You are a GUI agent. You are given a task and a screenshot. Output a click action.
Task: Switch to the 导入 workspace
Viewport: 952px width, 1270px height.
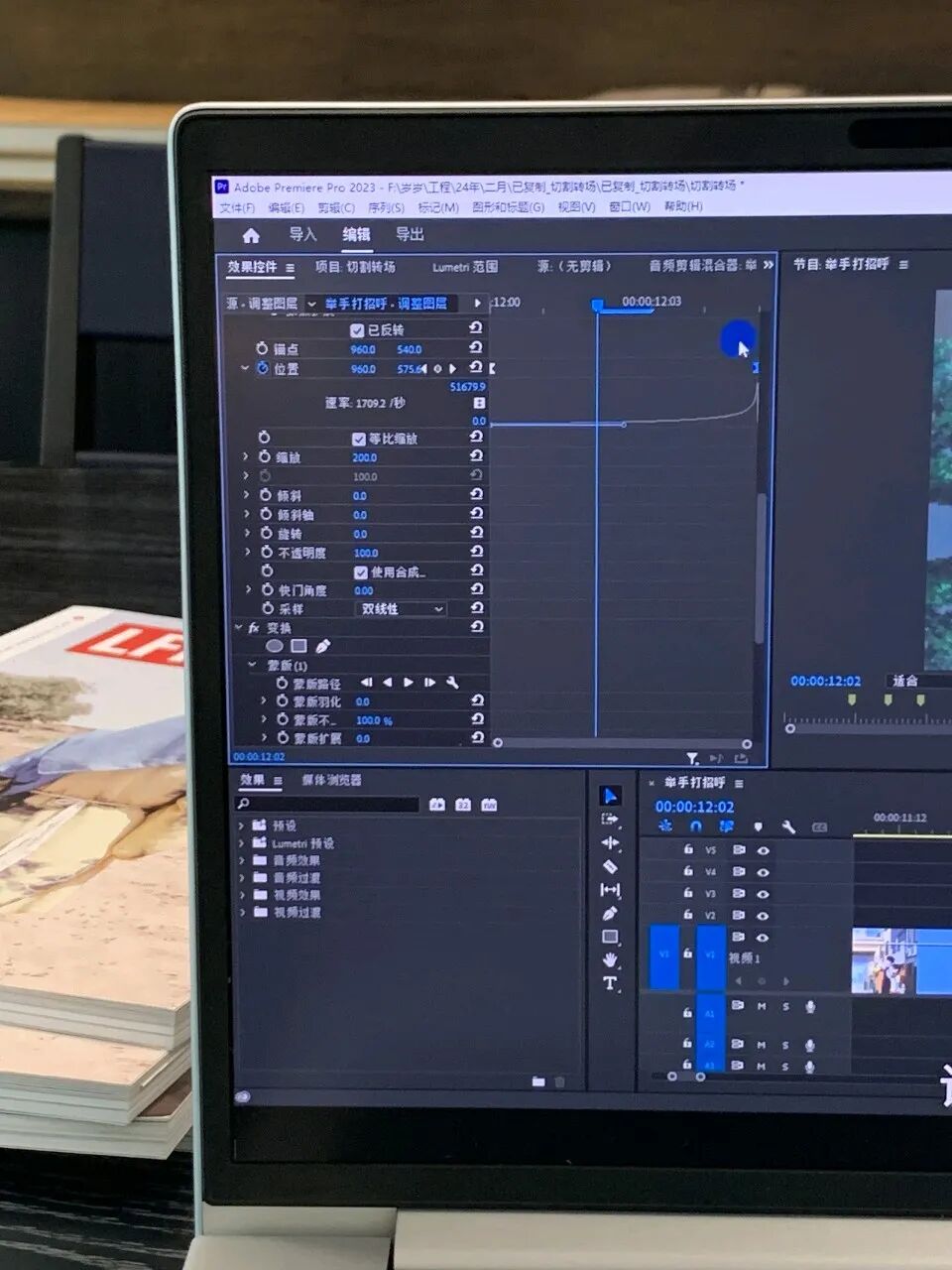(x=302, y=234)
